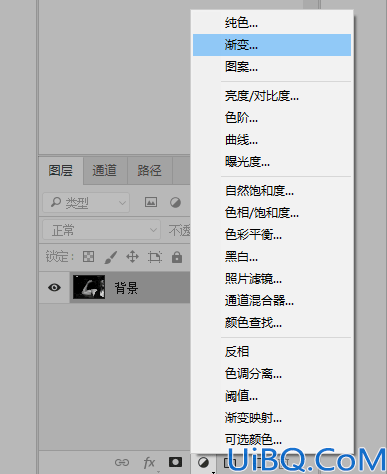Lock image pixels brush icon

pos(111,257)
